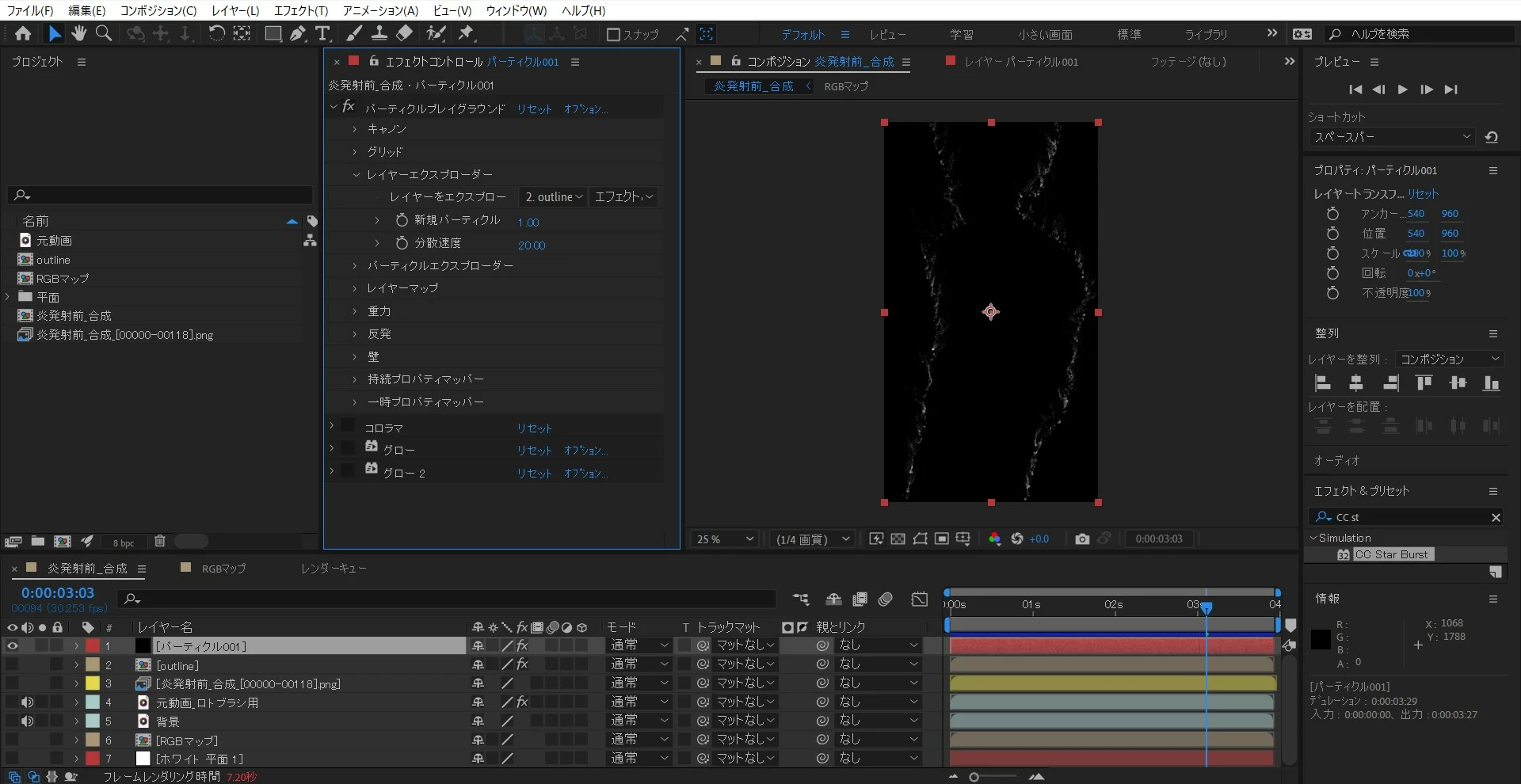1521x784 pixels.
Task: Expand the キャノン property group
Action: pyautogui.click(x=355, y=129)
